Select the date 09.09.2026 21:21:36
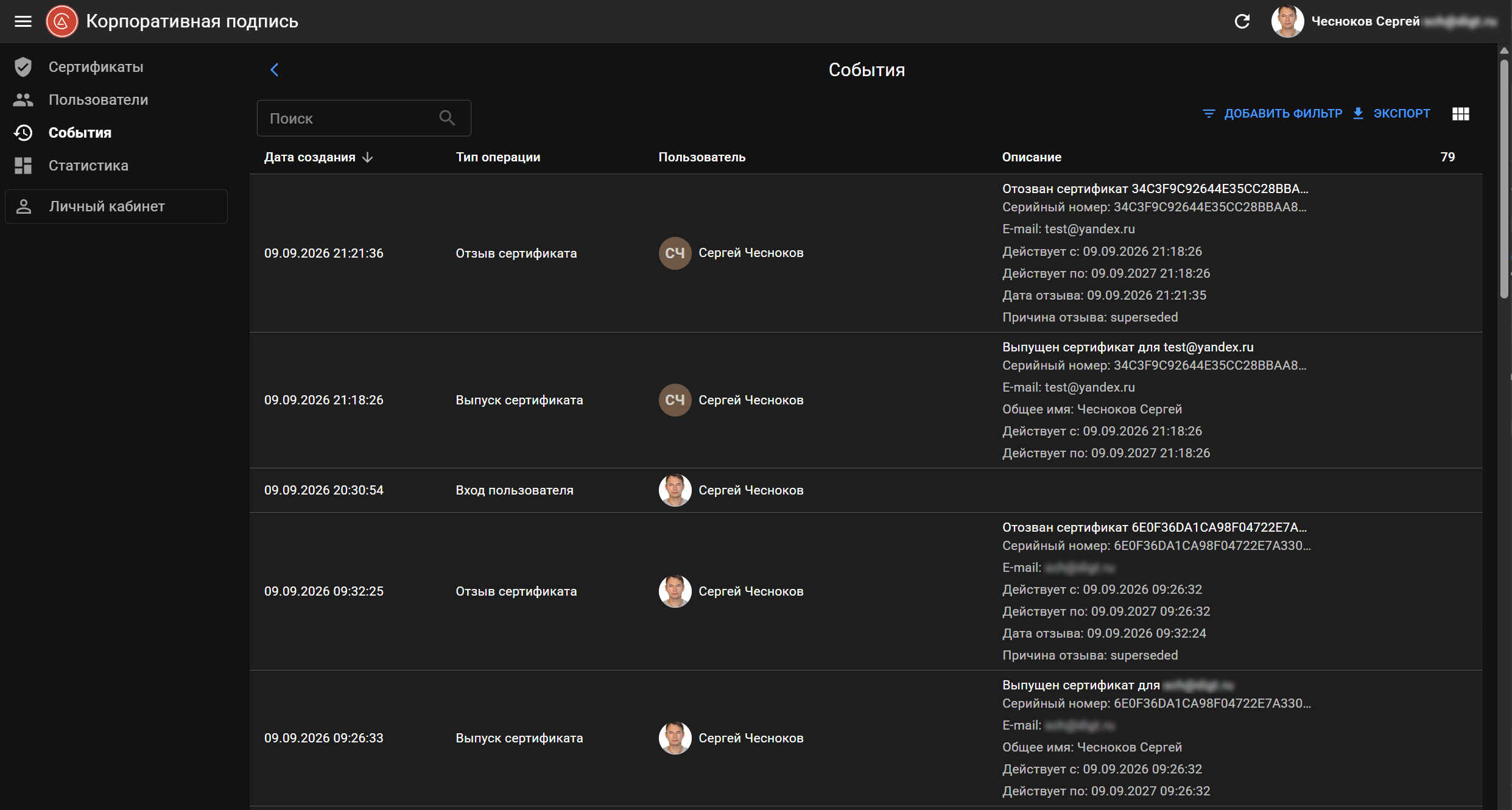 click(324, 253)
